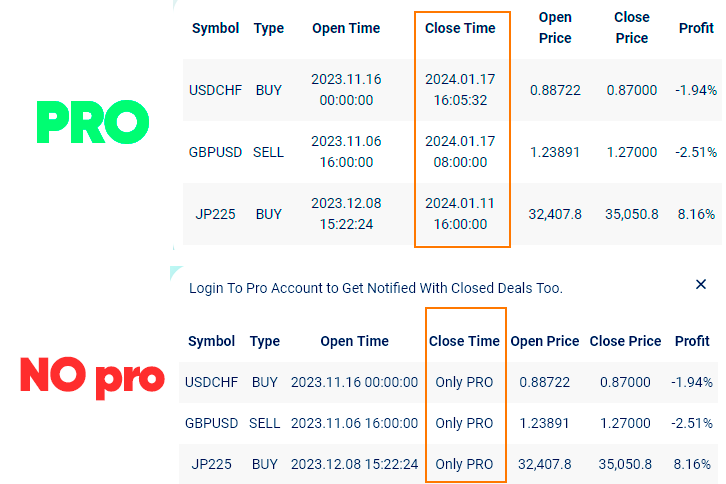Click the Close Time header in the lower table
This screenshot has height=484, width=726.
pyautogui.click(x=464, y=341)
